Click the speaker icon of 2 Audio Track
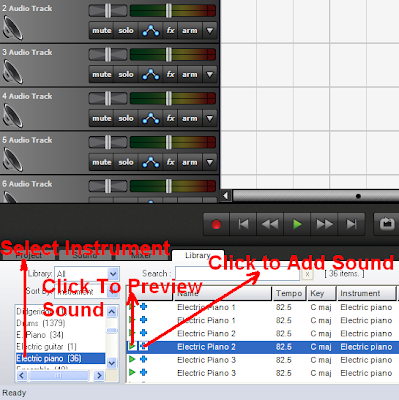 tap(13, 29)
